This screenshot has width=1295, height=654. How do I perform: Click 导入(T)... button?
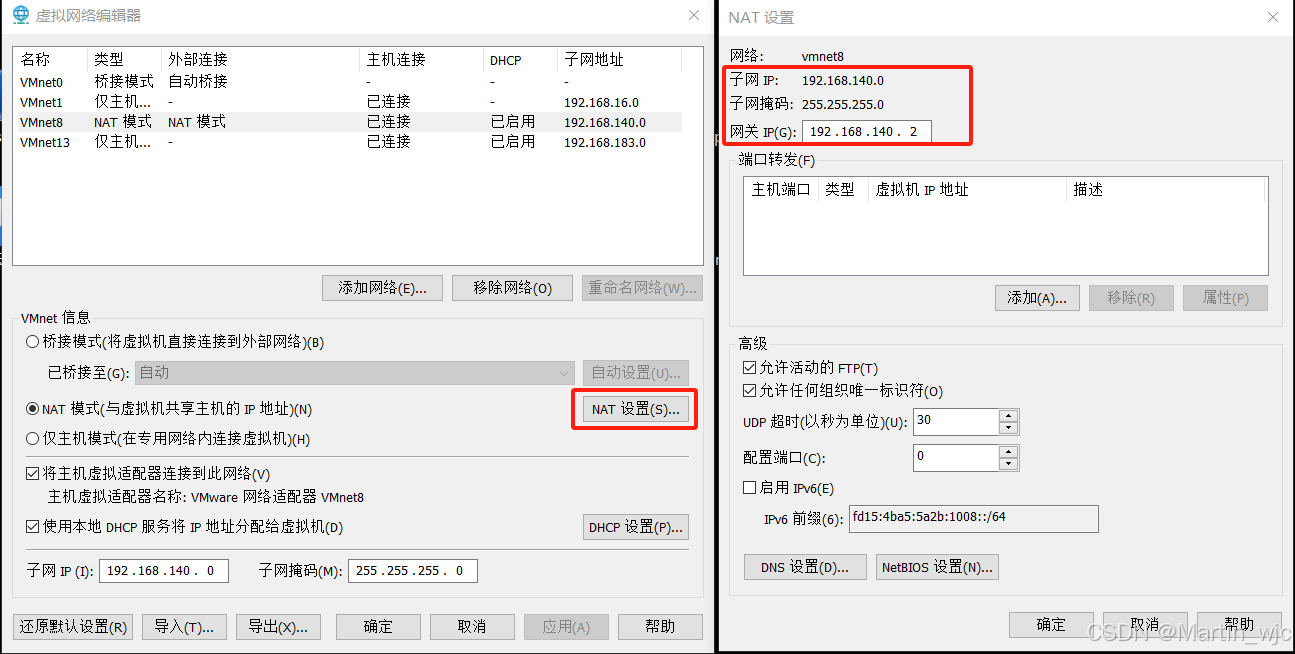click(184, 627)
